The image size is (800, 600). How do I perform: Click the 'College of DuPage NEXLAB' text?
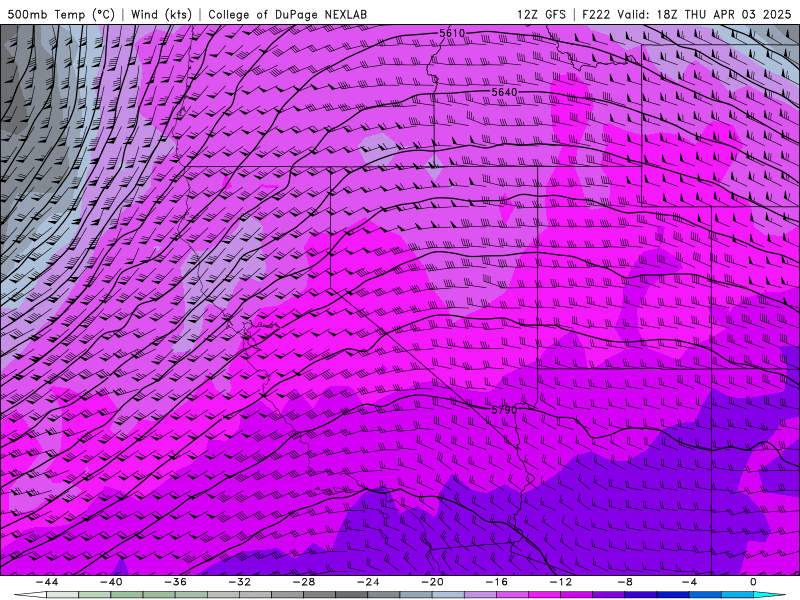pyautogui.click(x=287, y=14)
